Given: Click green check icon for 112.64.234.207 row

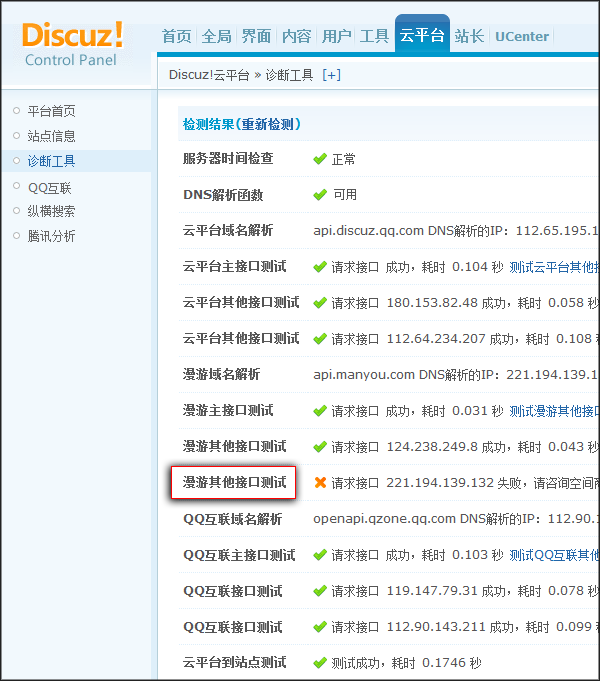Looking at the screenshot, I should 320,339.
